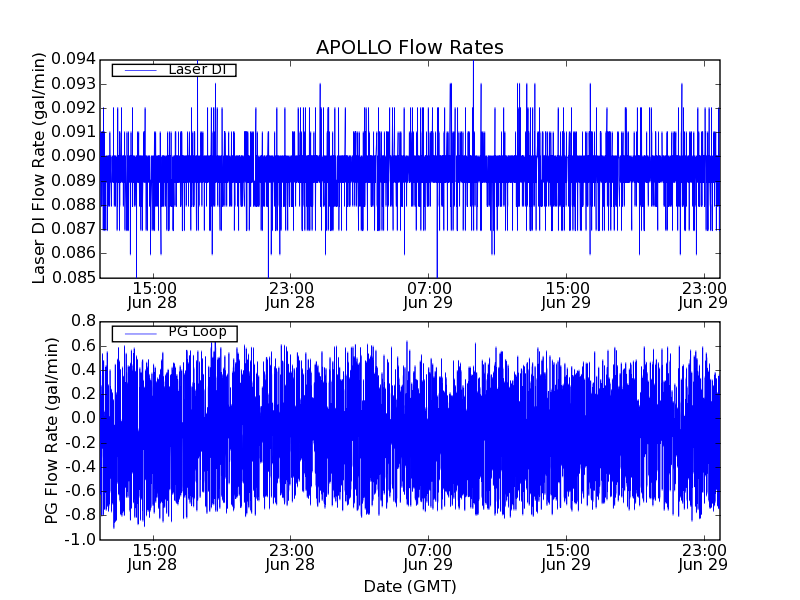
Task: Select the blue line sample in PG Loop legend
Action: click(137, 333)
